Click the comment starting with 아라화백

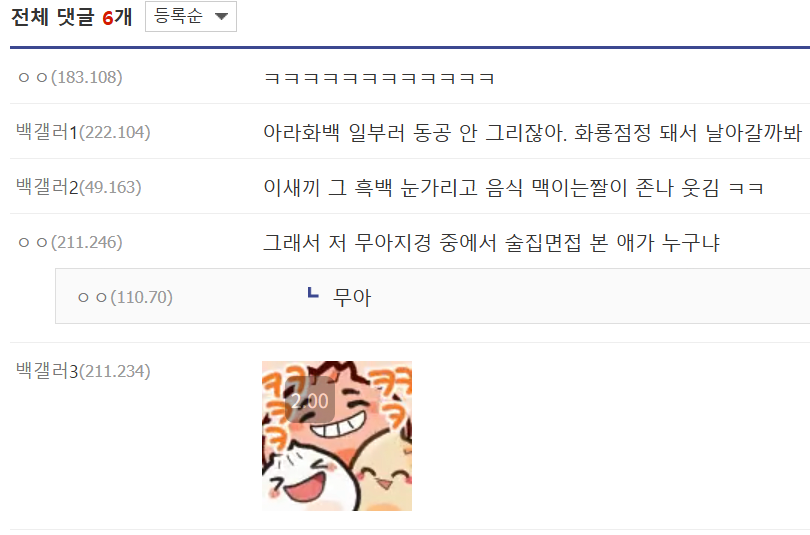point(533,133)
